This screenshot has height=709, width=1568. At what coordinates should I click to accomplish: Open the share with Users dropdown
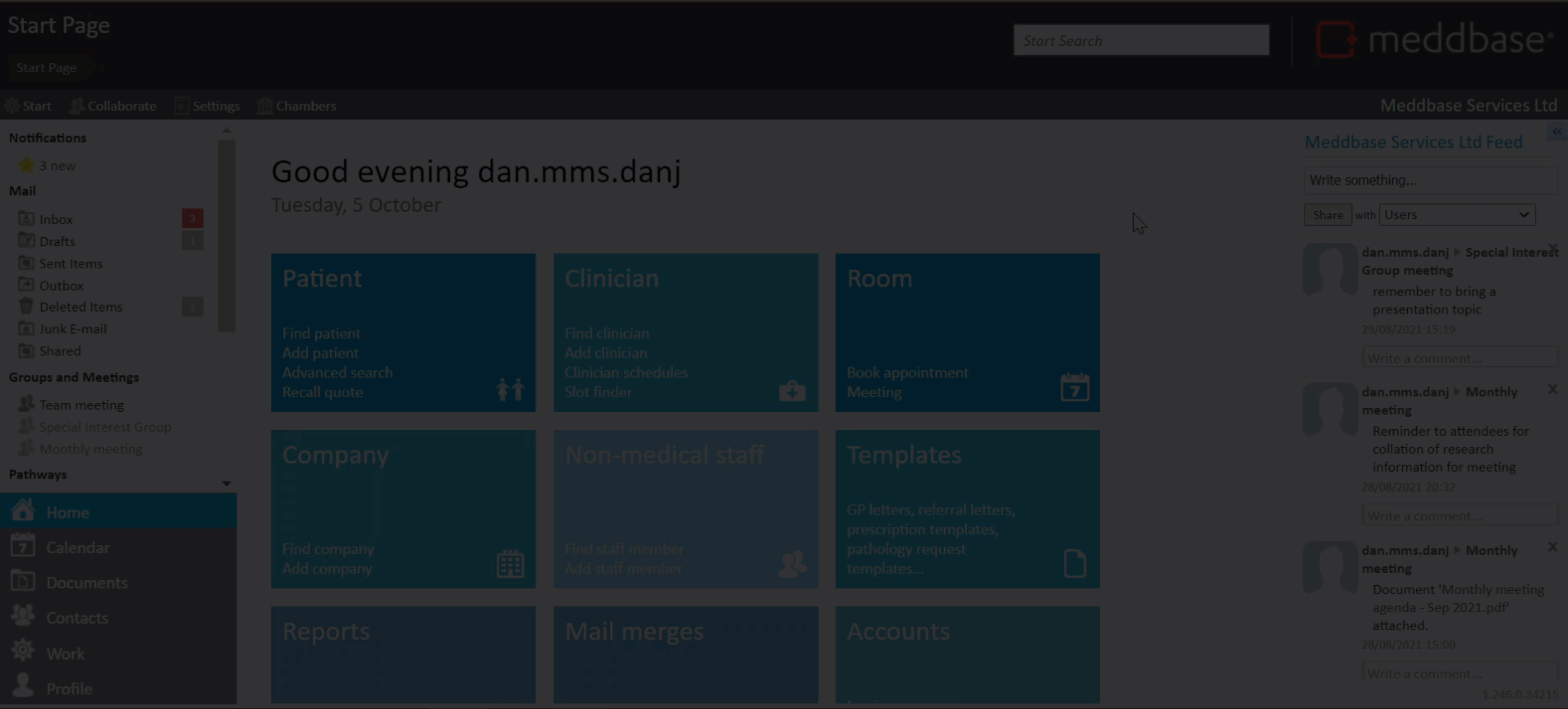coord(1456,215)
